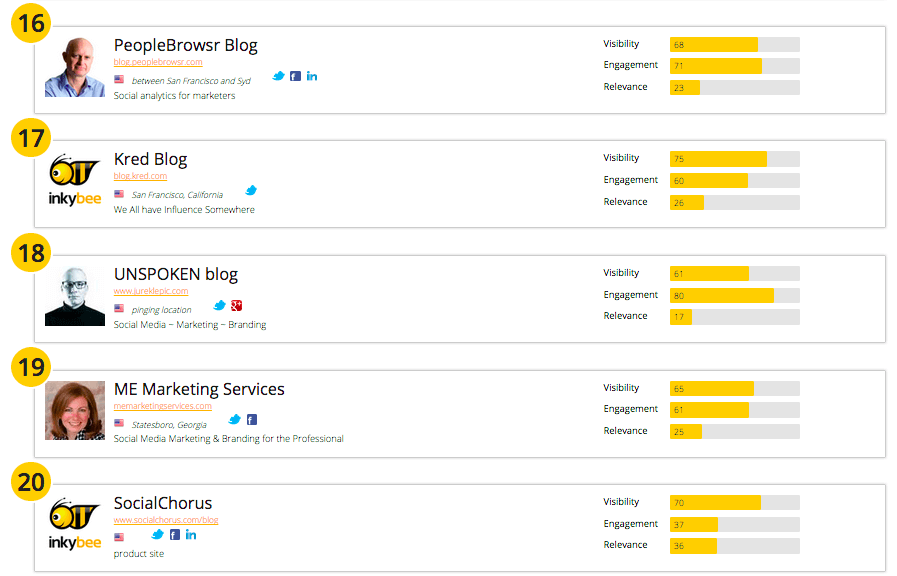Open SocialChorus LinkedIn icon
Image resolution: width=897 pixels, height=576 pixels.
(x=191, y=535)
